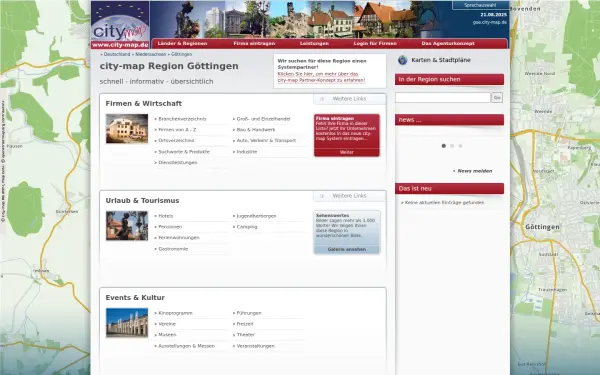Open Ferienwohnungen link
Image resolution: width=600 pixels, height=375 pixels.
click(179, 238)
